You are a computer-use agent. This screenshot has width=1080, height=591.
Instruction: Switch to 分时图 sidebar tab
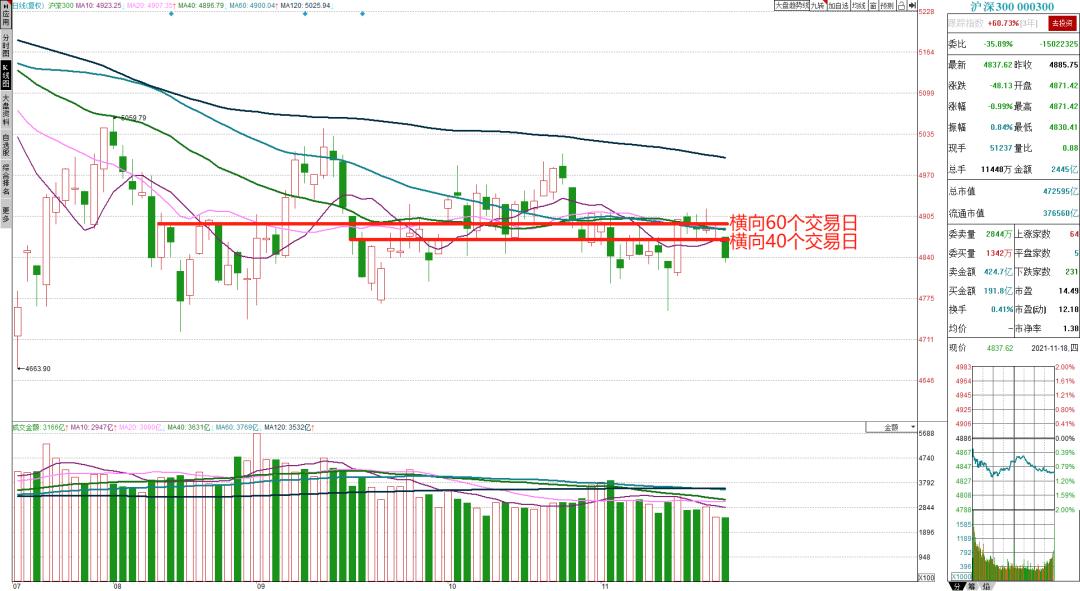click(6, 45)
